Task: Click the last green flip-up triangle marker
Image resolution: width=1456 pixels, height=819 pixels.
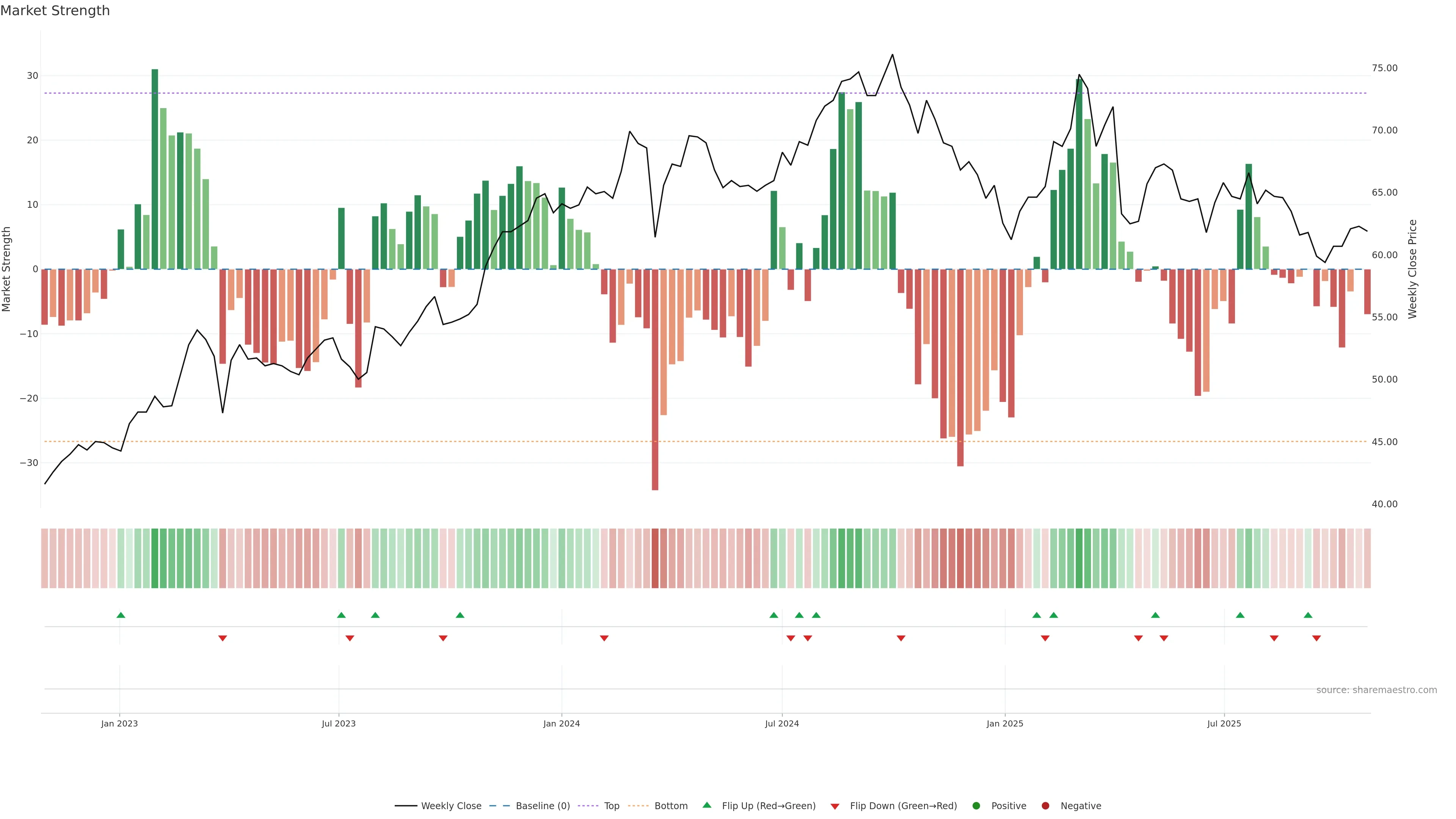Action: pyautogui.click(x=1308, y=615)
